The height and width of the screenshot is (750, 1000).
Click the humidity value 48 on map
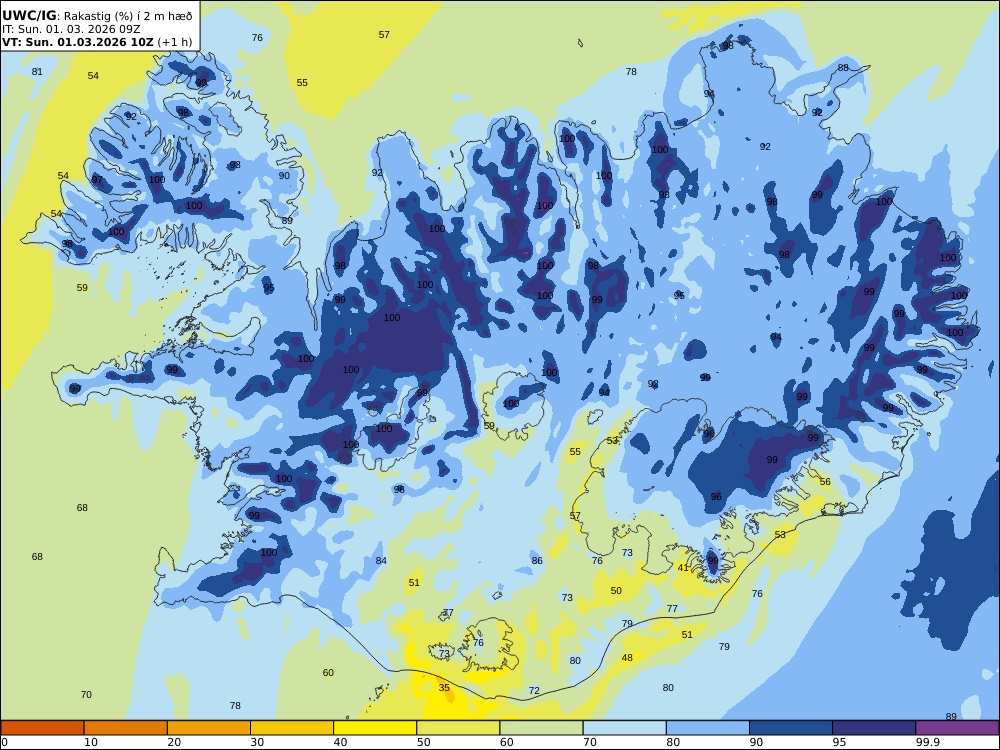point(628,658)
